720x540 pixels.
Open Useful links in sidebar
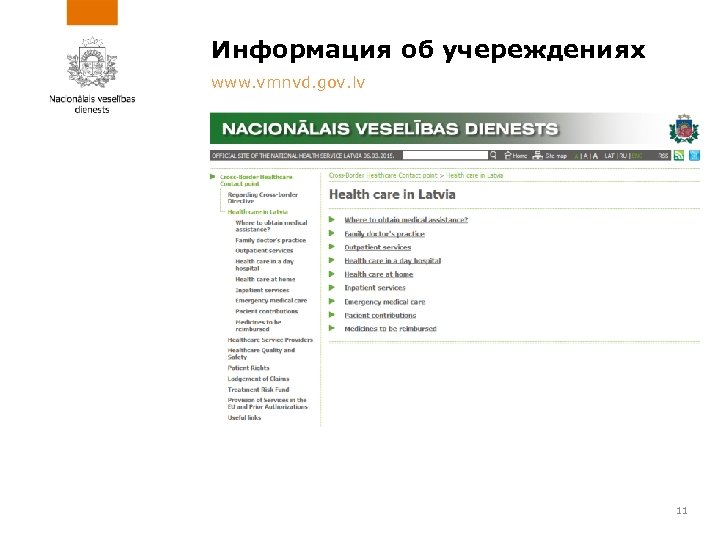click(x=244, y=418)
